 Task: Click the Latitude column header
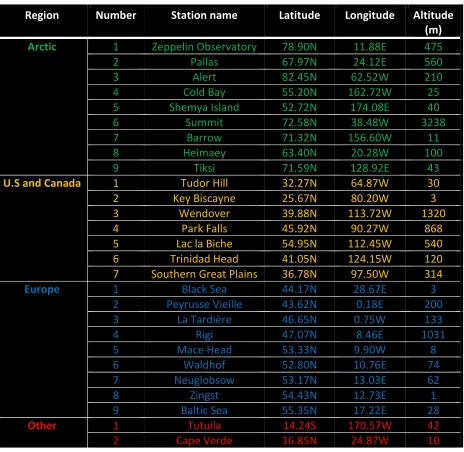point(299,15)
